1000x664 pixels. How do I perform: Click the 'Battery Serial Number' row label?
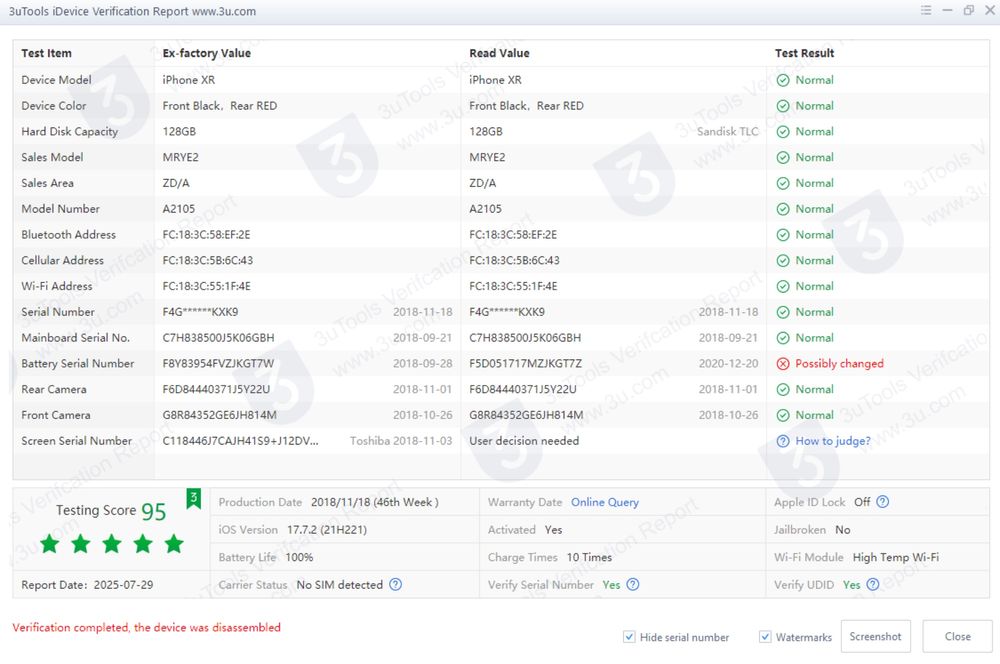pos(78,364)
